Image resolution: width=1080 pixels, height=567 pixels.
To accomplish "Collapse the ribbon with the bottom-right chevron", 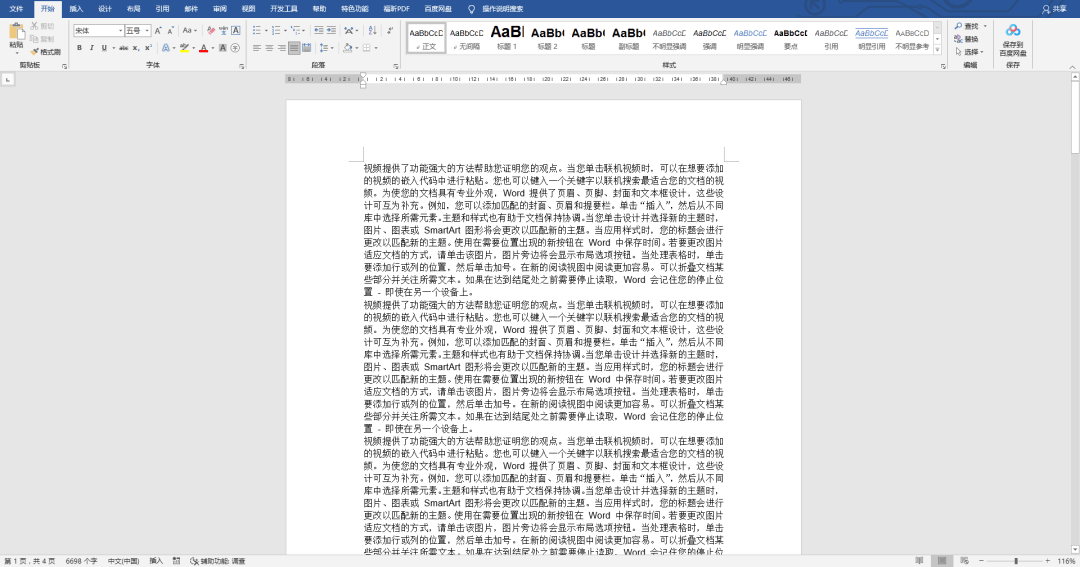I will (1072, 66).
